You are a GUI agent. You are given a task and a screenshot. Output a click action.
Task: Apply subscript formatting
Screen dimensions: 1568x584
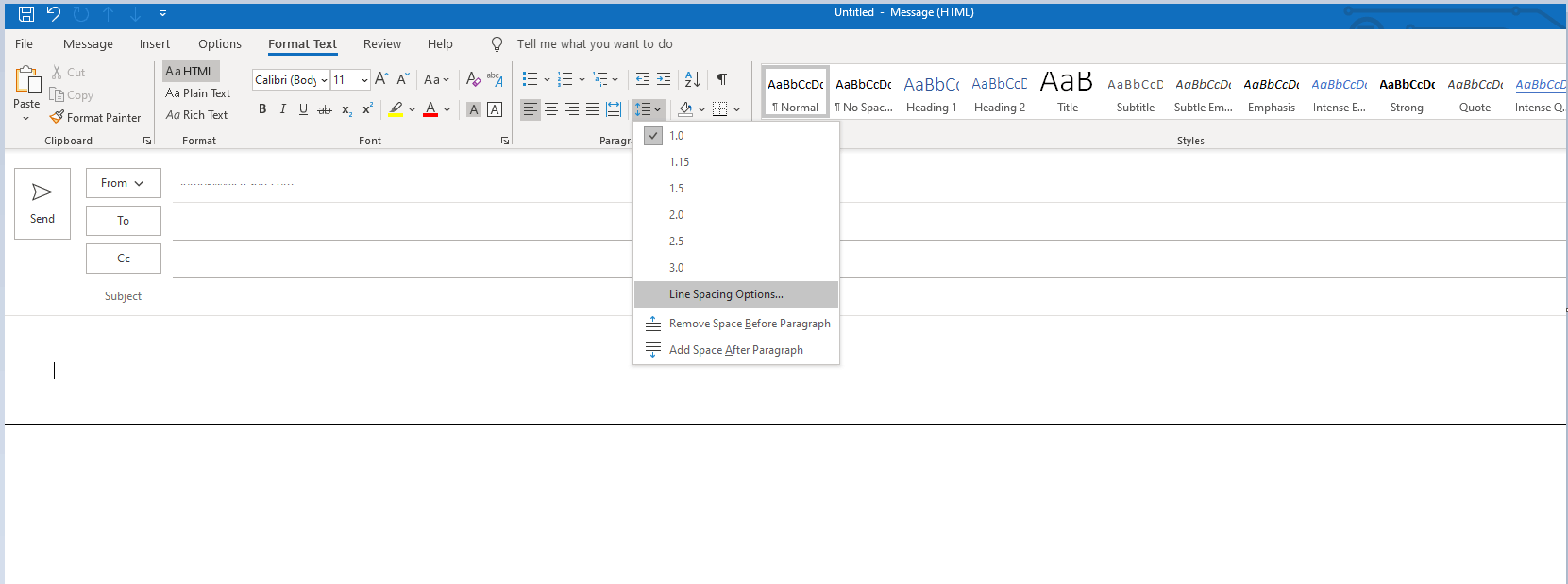346,109
